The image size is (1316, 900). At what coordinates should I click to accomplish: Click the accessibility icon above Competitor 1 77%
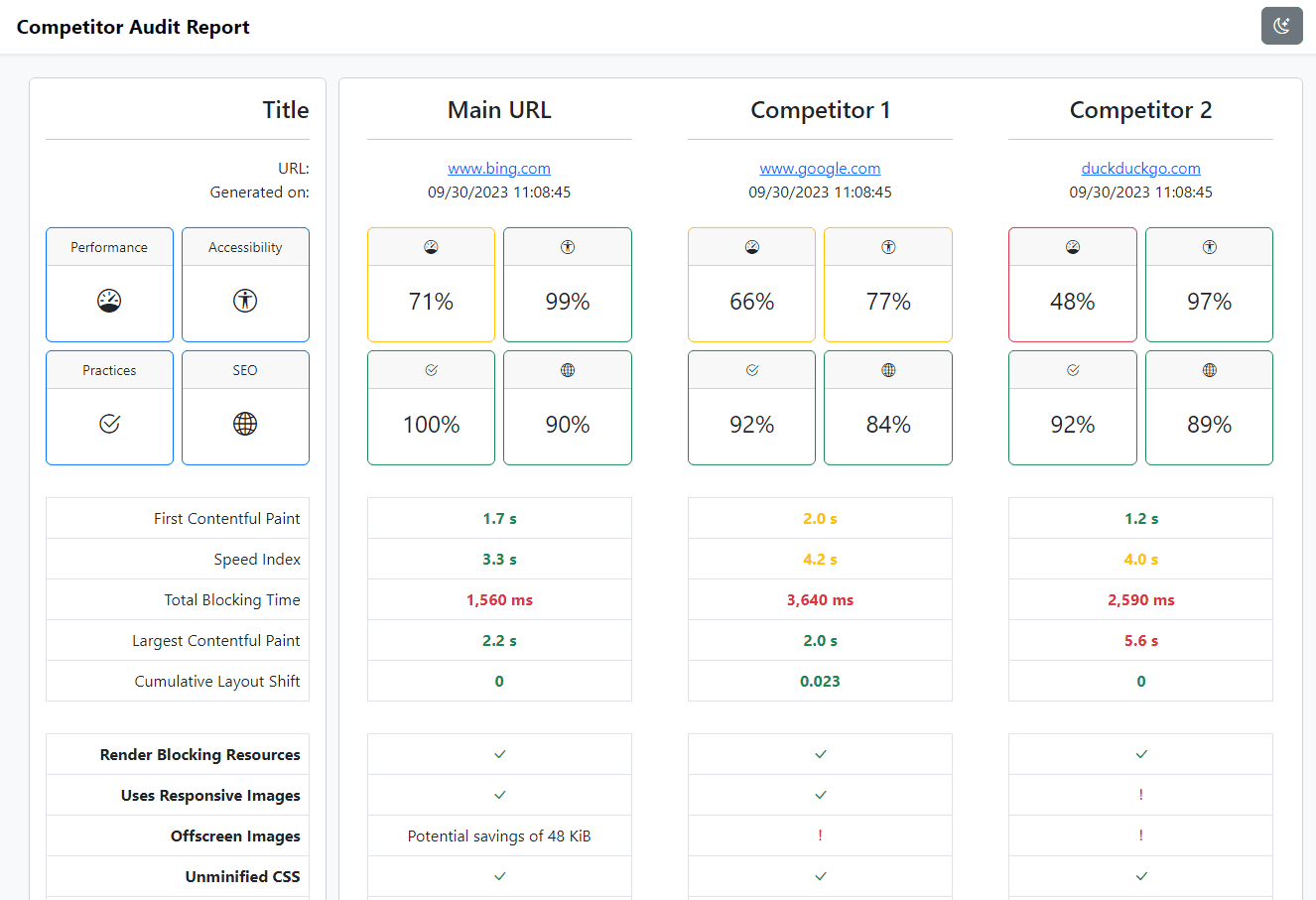tap(888, 247)
